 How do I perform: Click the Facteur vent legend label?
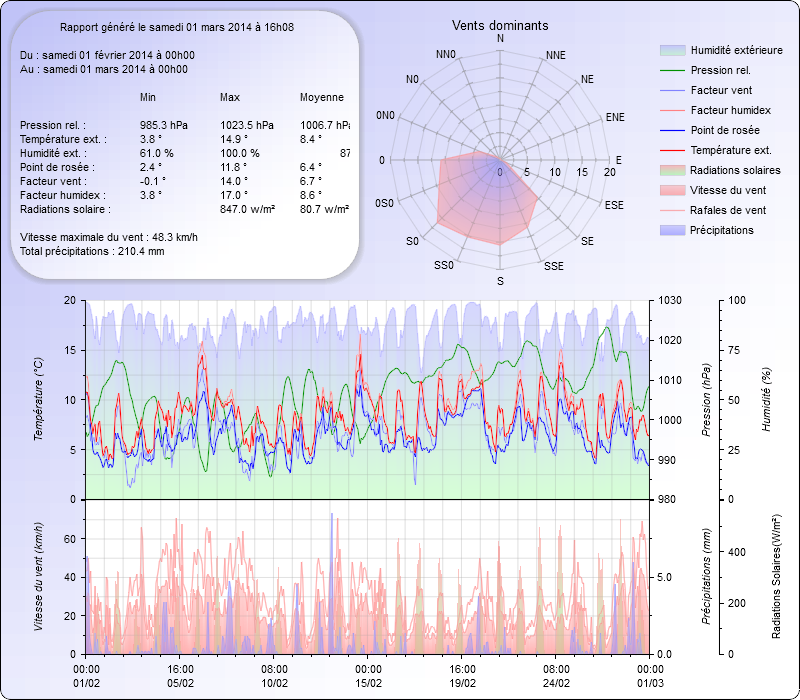722,90
